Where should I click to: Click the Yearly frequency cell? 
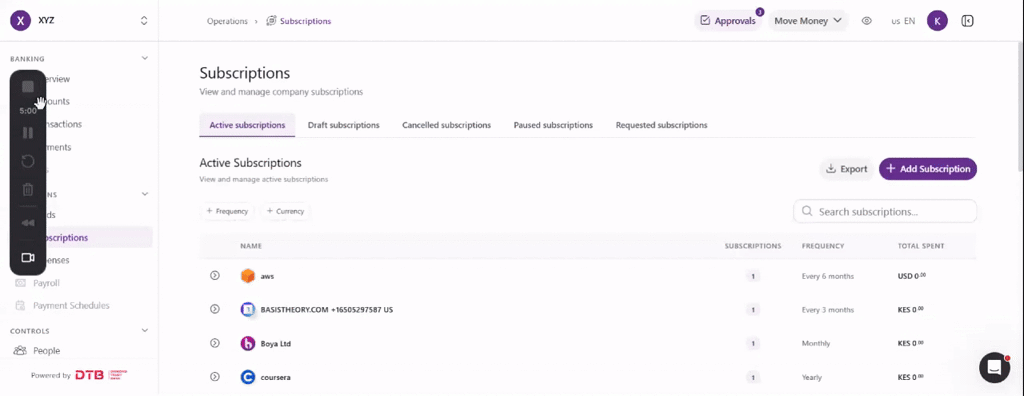812,378
